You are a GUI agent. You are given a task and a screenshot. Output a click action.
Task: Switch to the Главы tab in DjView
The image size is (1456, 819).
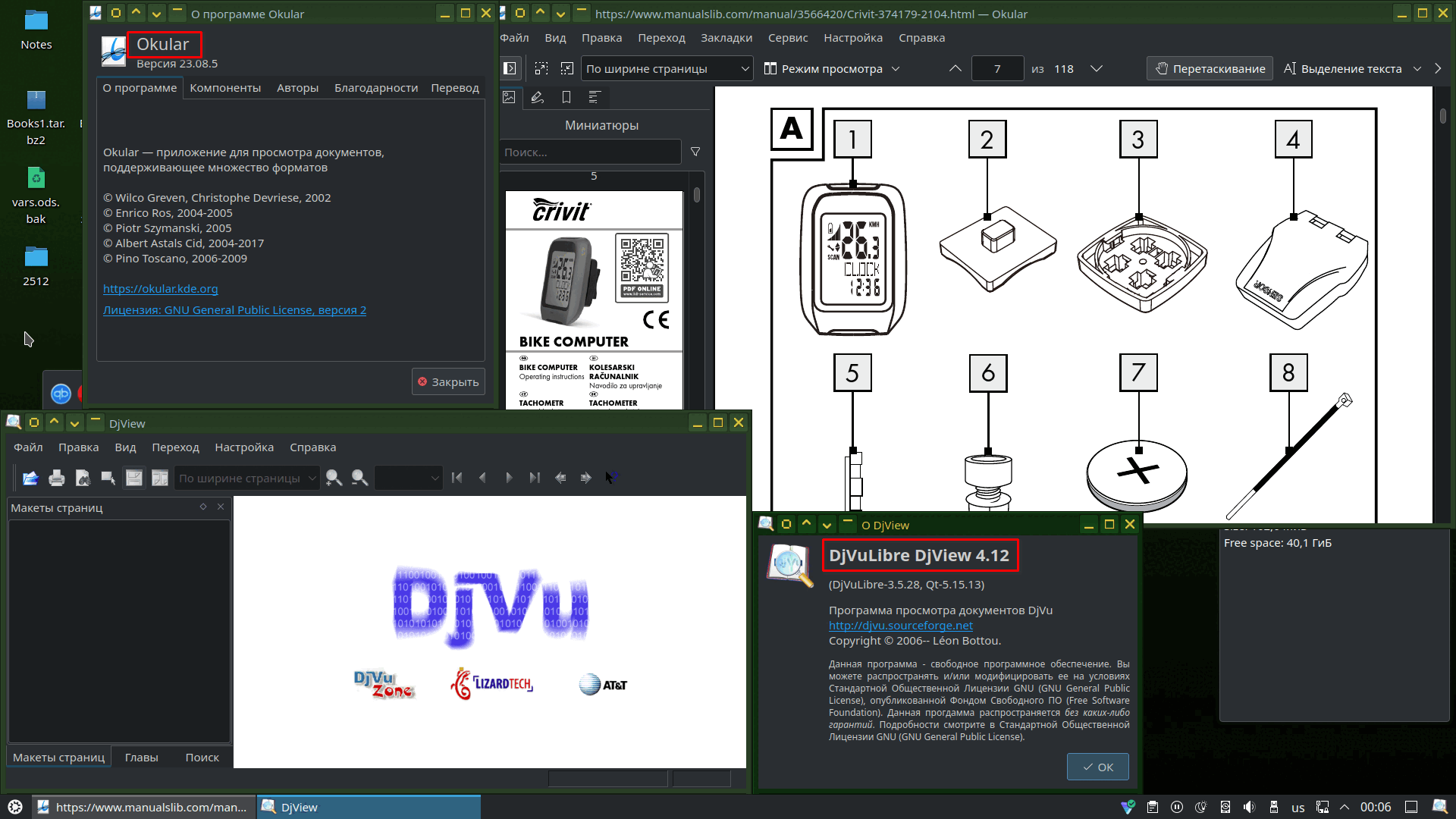141,758
